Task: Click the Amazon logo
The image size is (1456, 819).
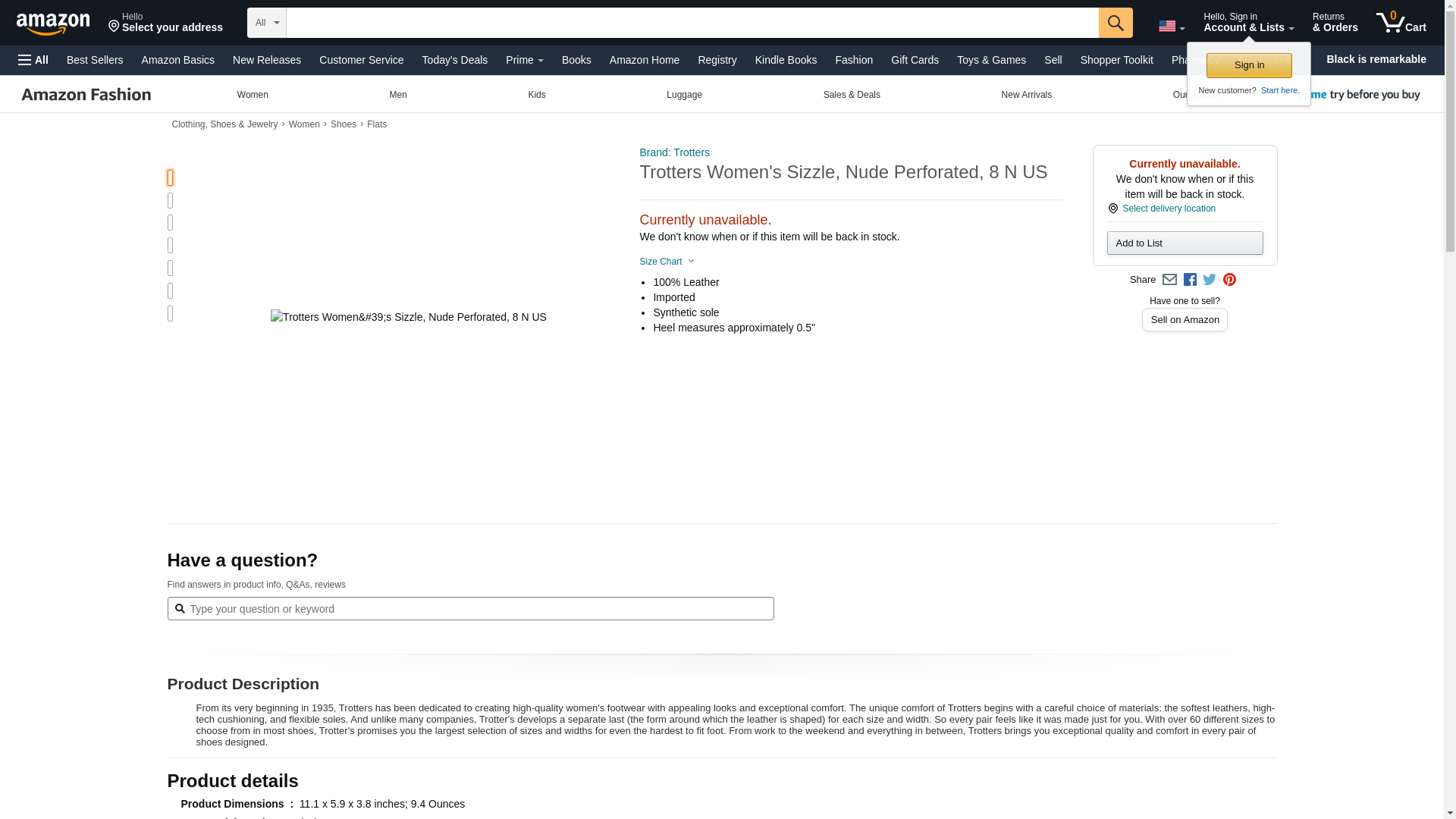Action: coord(53,24)
